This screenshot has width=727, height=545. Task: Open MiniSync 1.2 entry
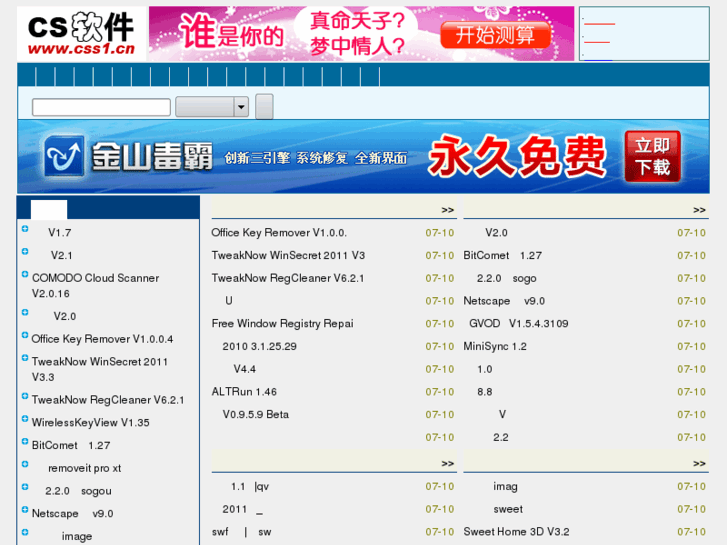click(495, 346)
